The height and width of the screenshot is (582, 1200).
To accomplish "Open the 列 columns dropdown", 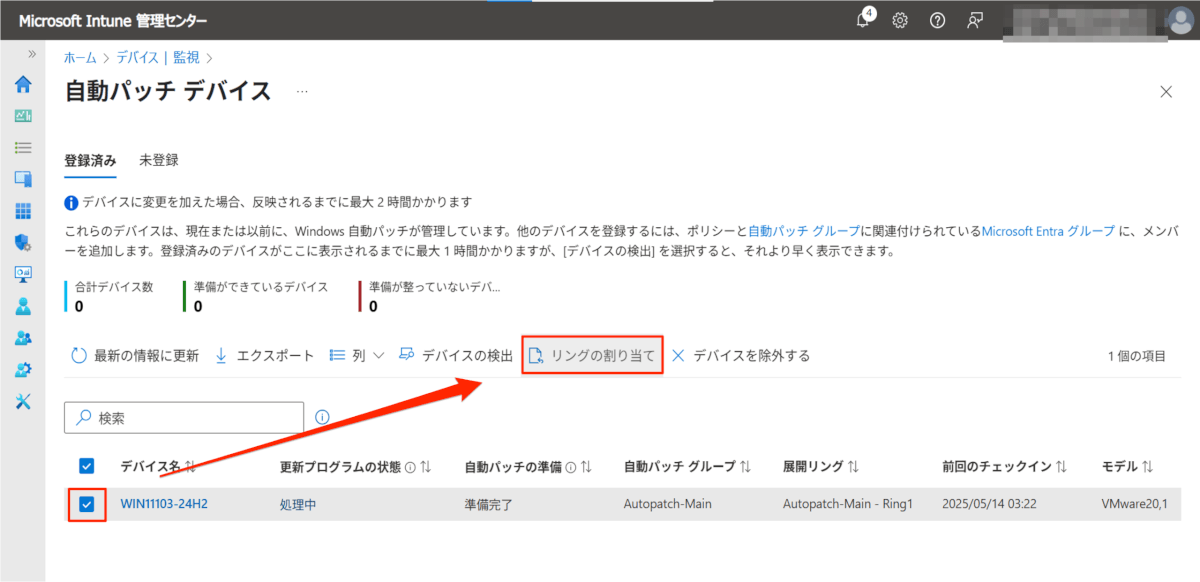I will coord(357,356).
